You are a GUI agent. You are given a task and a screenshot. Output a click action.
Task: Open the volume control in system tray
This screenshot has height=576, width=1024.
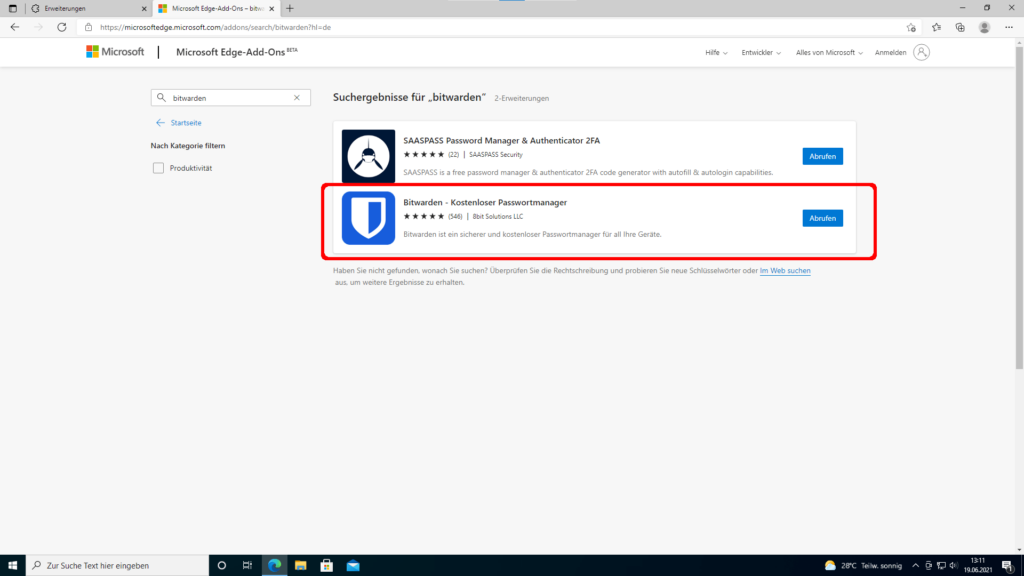coord(953,566)
